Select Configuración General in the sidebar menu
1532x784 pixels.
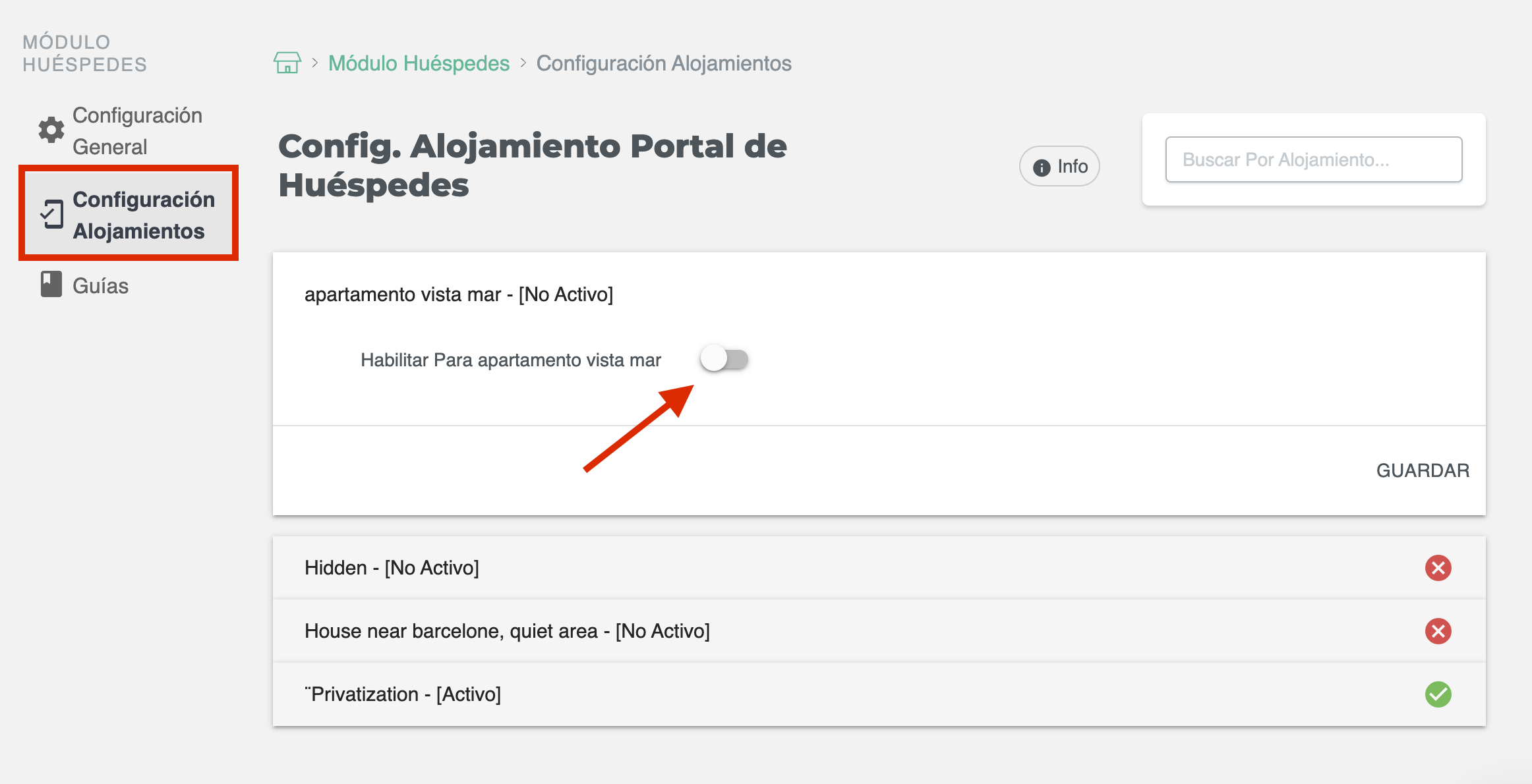coord(138,130)
